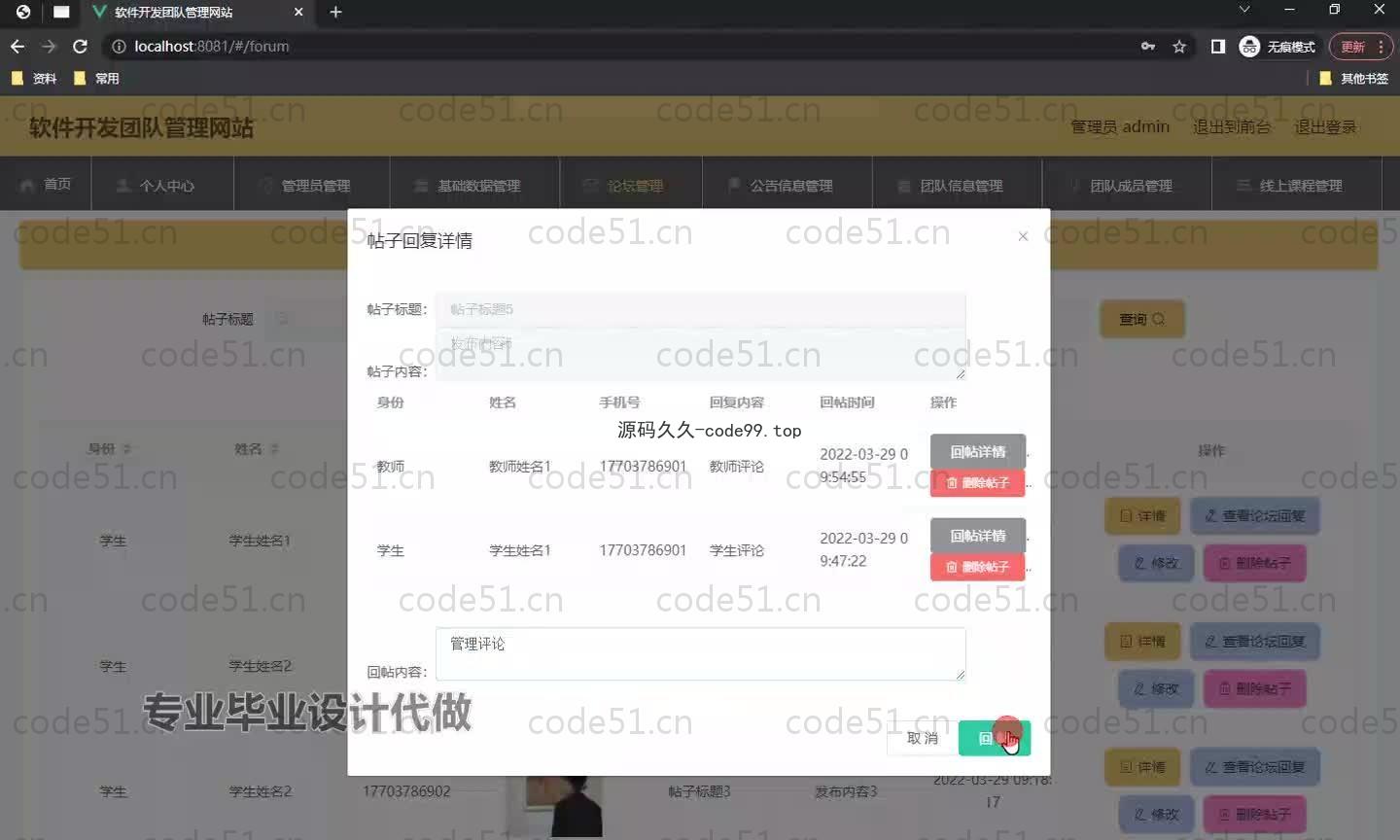Click 删除帖子 for 学生姓名1 background row
The height and width of the screenshot is (840, 1400).
tap(1254, 563)
